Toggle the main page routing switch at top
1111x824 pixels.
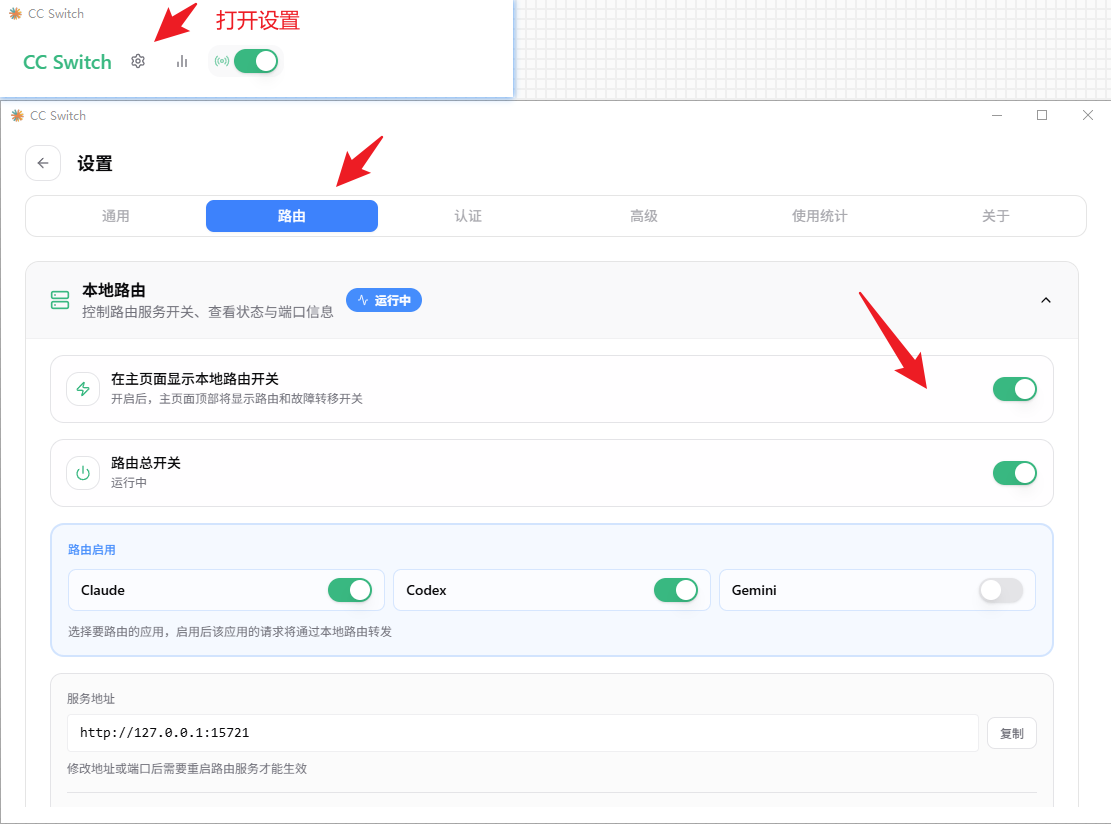256,61
